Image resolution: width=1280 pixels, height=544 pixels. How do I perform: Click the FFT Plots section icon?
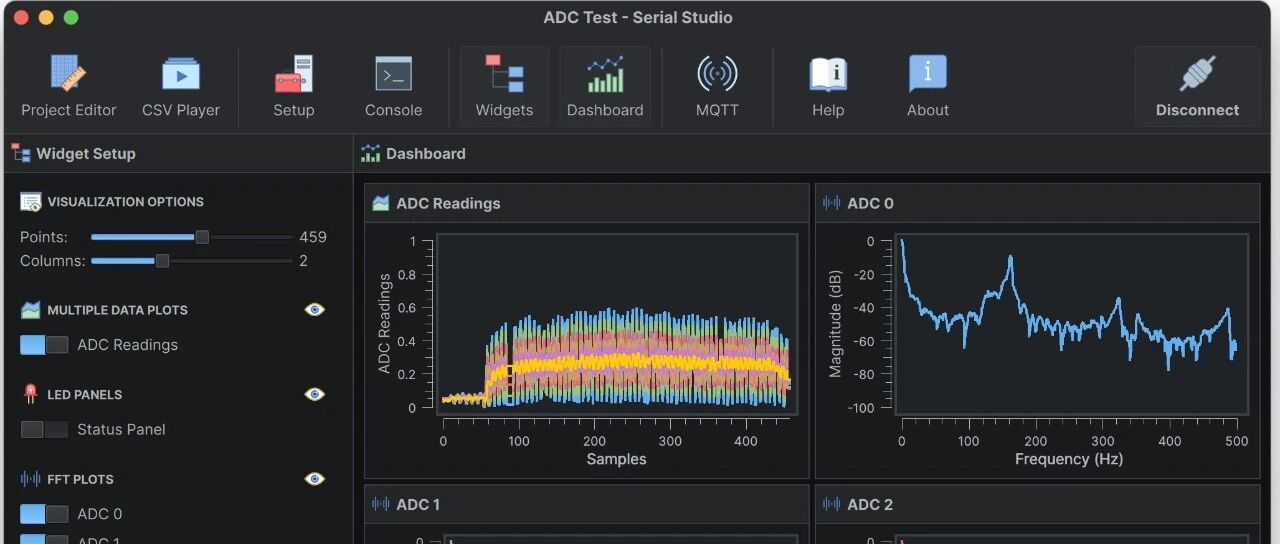click(x=31, y=479)
